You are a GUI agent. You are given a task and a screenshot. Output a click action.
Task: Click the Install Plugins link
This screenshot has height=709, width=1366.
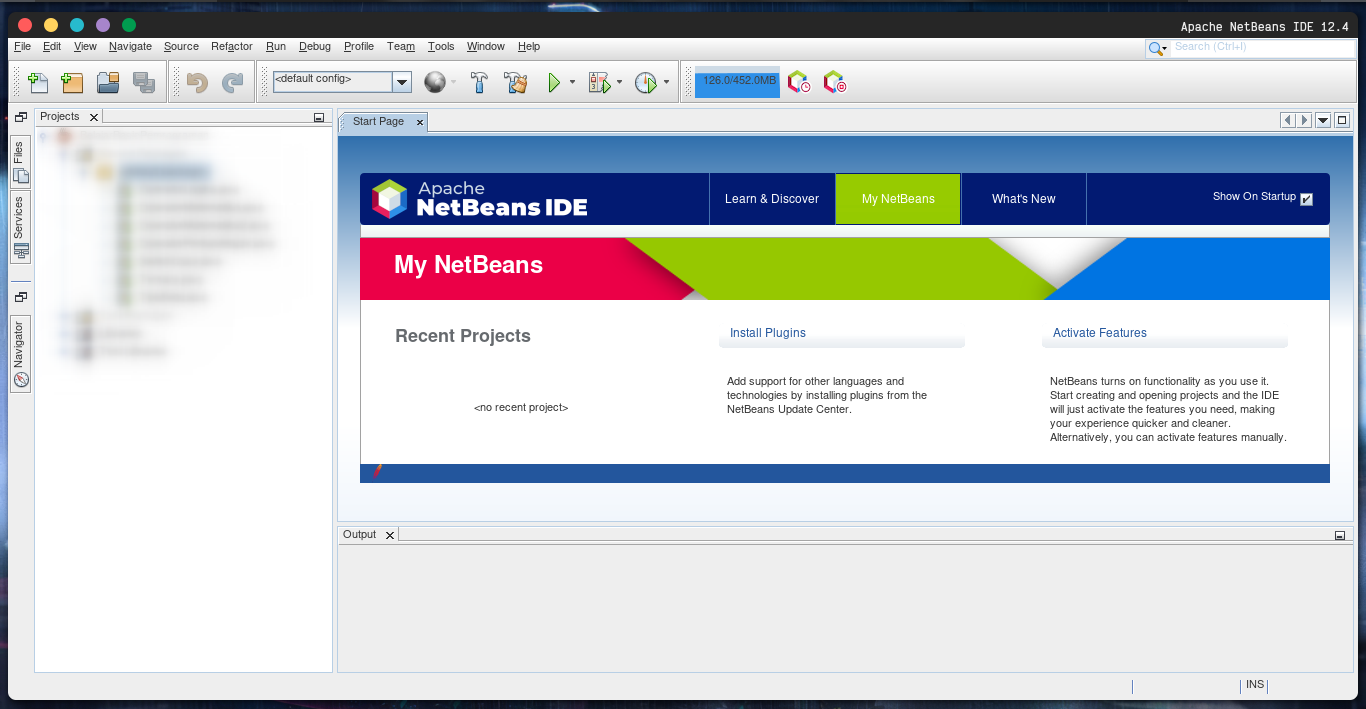click(767, 333)
